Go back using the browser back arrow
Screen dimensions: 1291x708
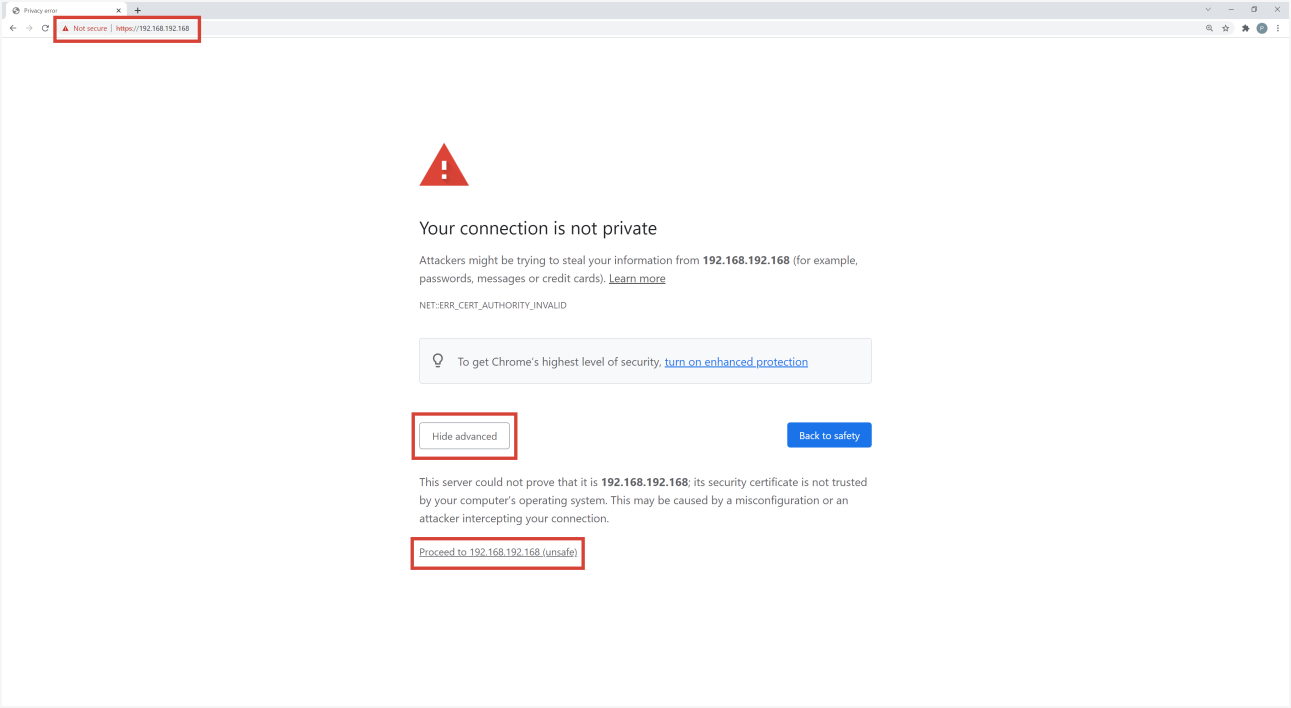click(13, 28)
